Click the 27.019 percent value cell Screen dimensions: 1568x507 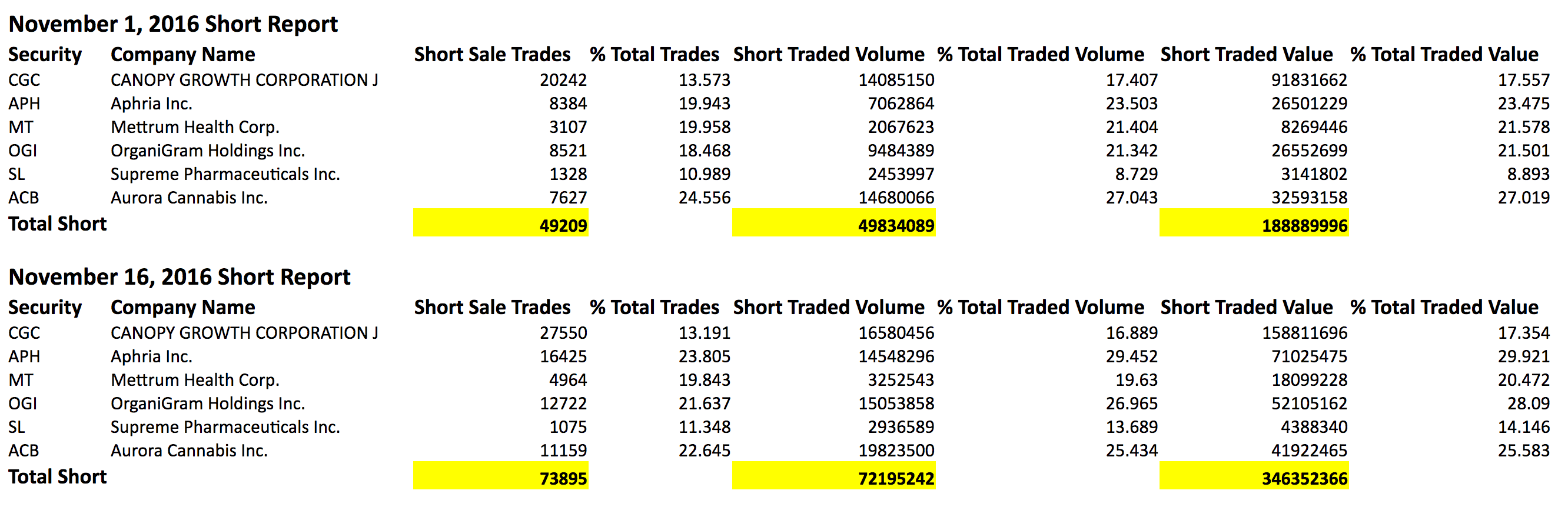(x=1524, y=198)
